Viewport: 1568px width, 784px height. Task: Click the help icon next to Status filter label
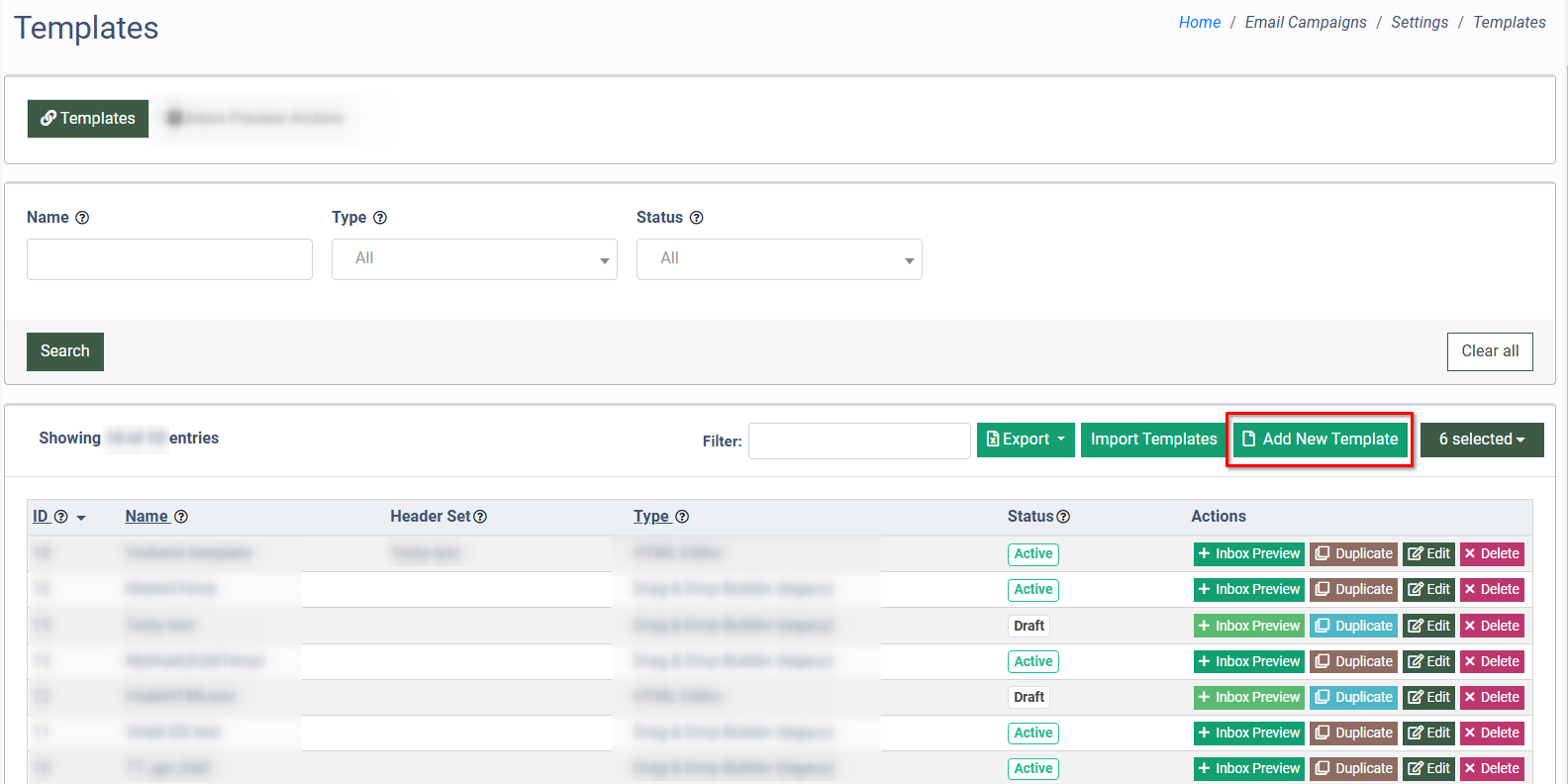pyautogui.click(x=696, y=218)
